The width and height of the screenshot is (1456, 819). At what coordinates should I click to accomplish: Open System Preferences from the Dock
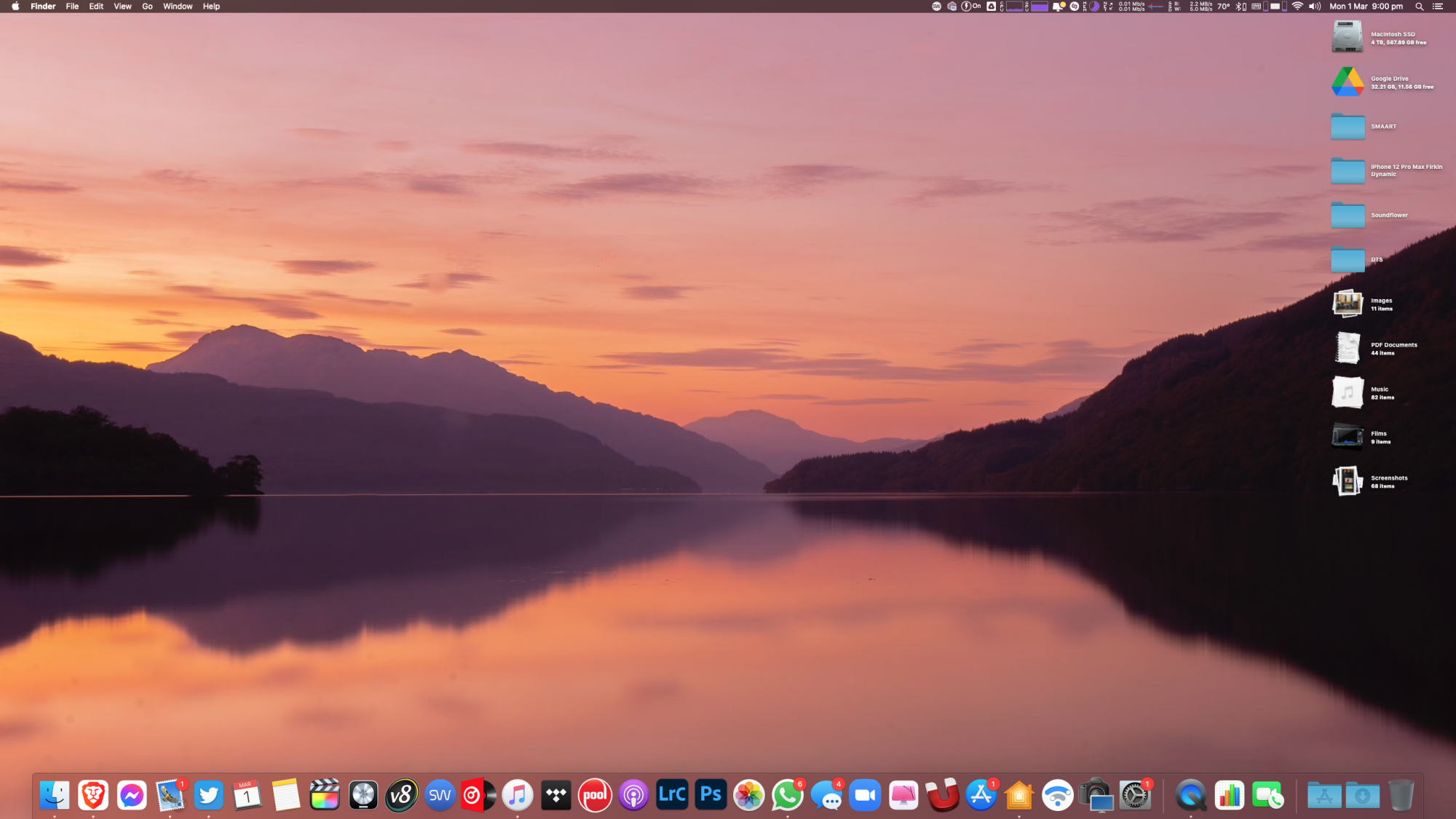tap(1135, 795)
